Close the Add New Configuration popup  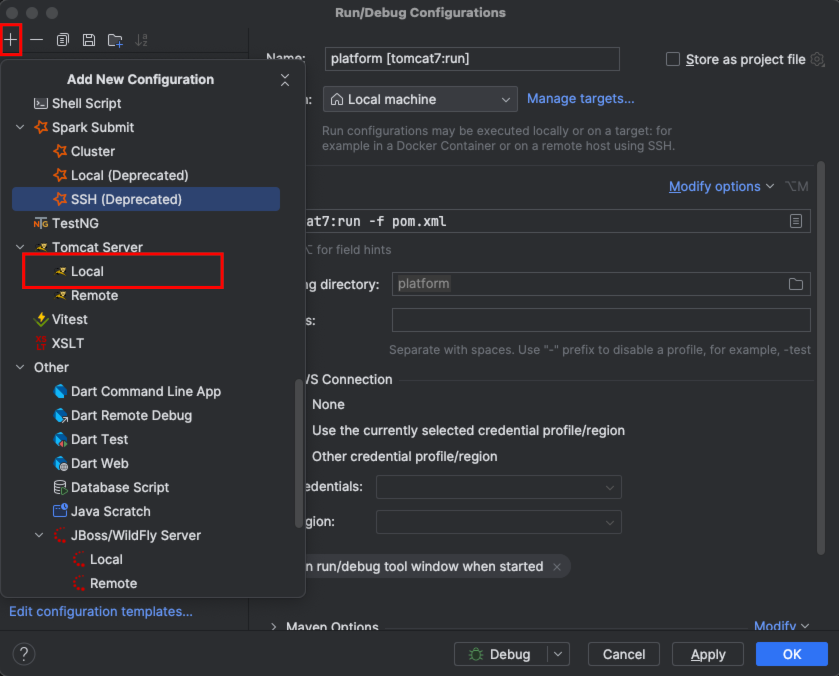tap(285, 80)
